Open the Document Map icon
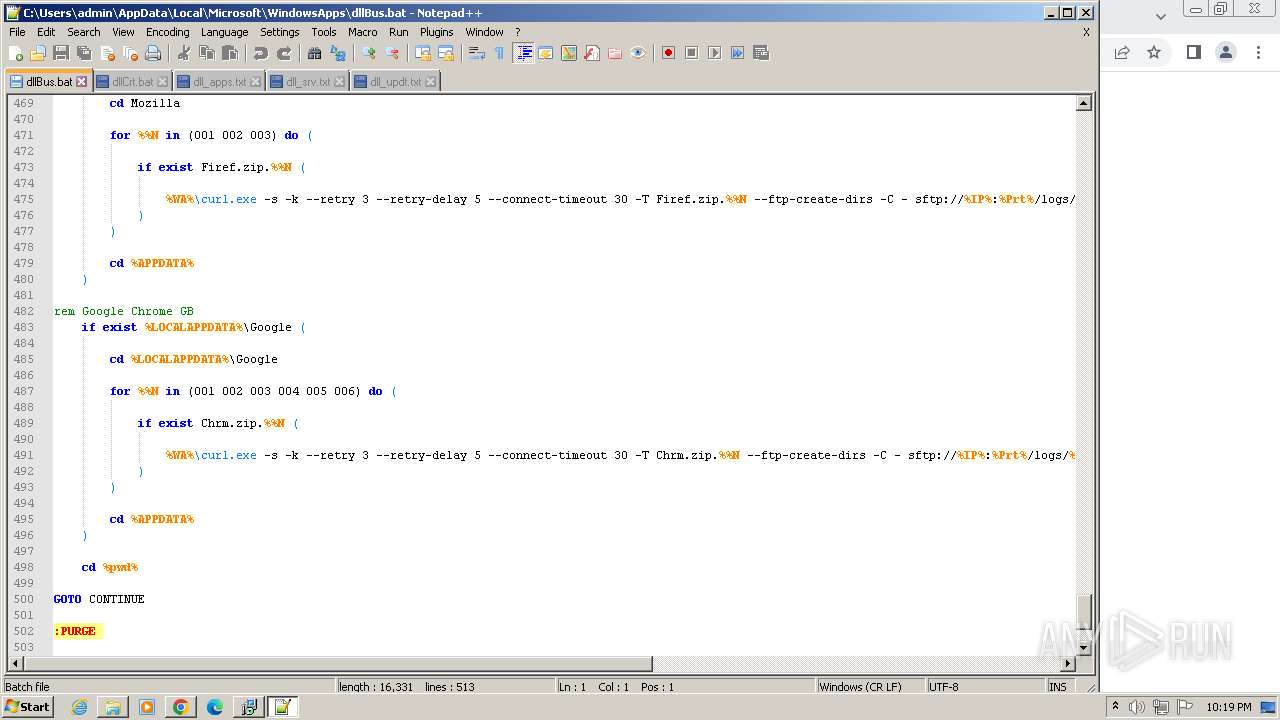Viewport: 1280px width, 720px height. [x=569, y=53]
